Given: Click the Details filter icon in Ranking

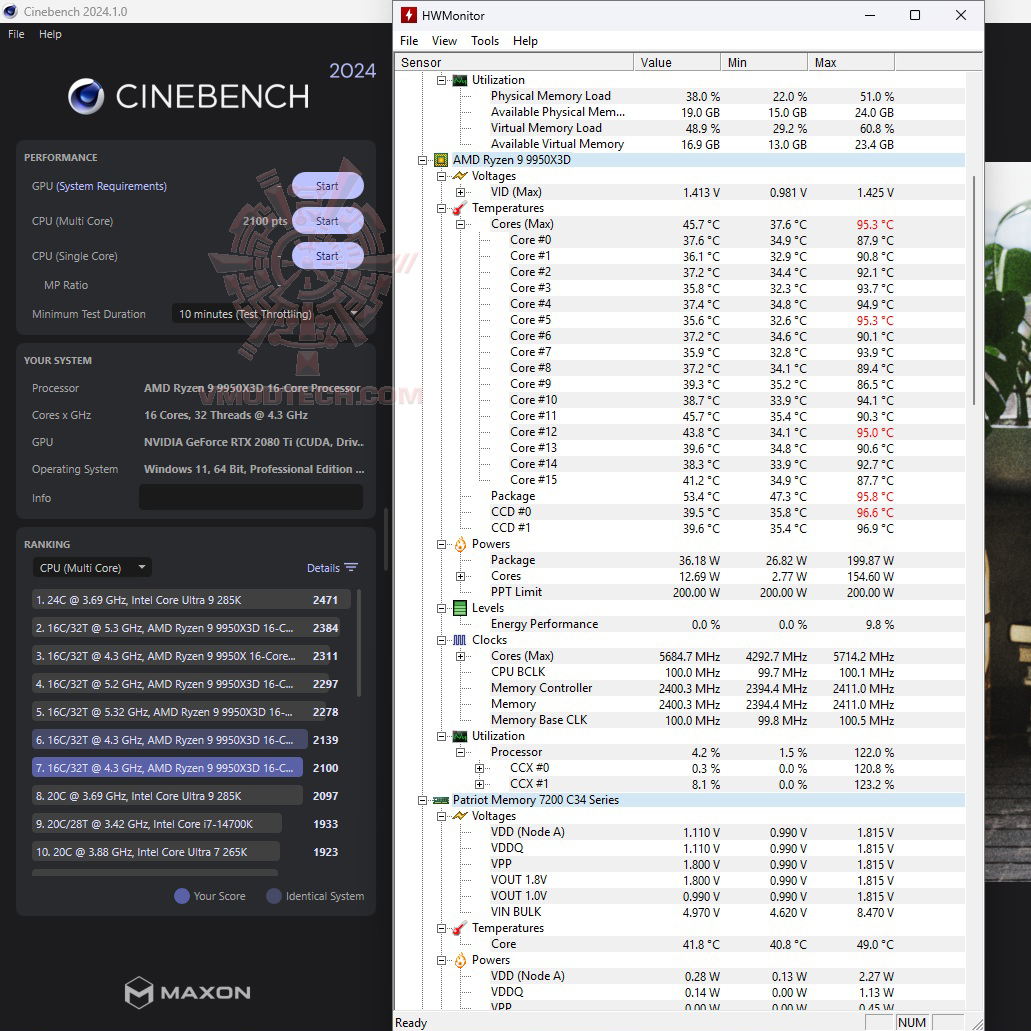Looking at the screenshot, I should [x=351, y=567].
